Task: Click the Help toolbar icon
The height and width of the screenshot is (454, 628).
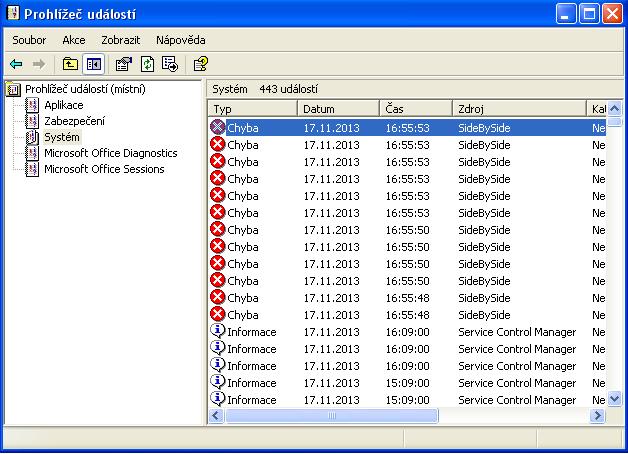Action: pyautogui.click(x=200, y=64)
